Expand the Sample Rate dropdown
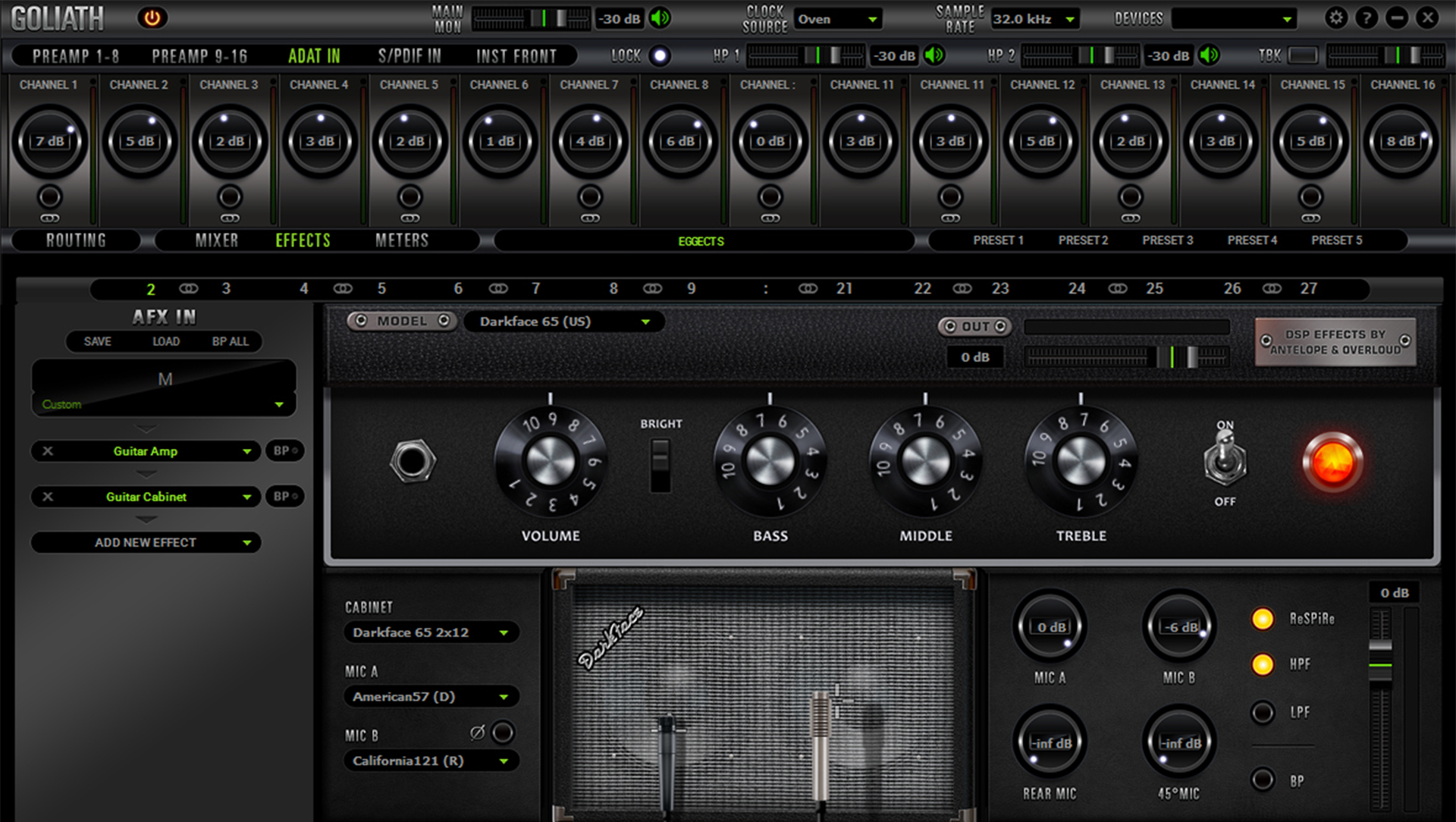Screen dimensions: 1456x822 pyautogui.click(x=1035, y=19)
